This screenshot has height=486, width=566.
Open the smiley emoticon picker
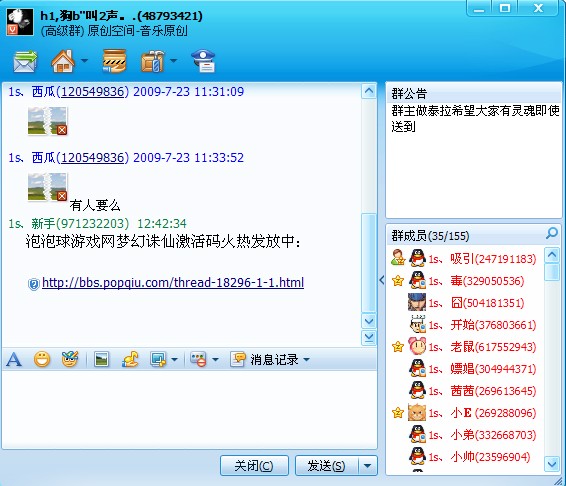[x=42, y=359]
